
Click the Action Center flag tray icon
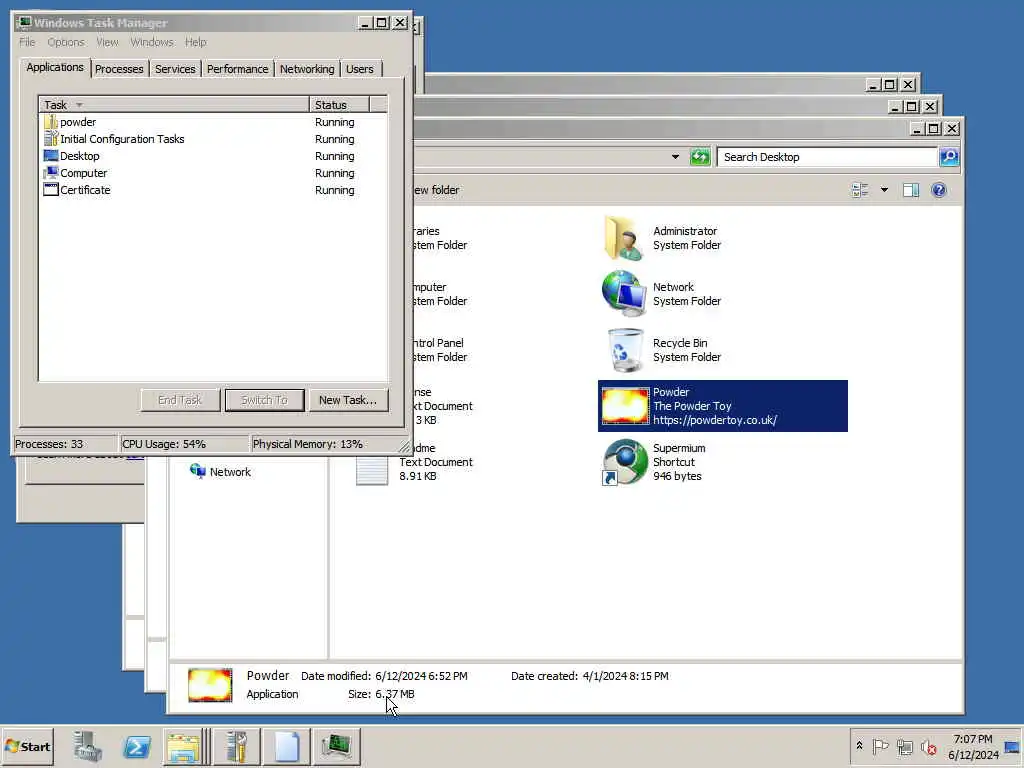(x=880, y=746)
